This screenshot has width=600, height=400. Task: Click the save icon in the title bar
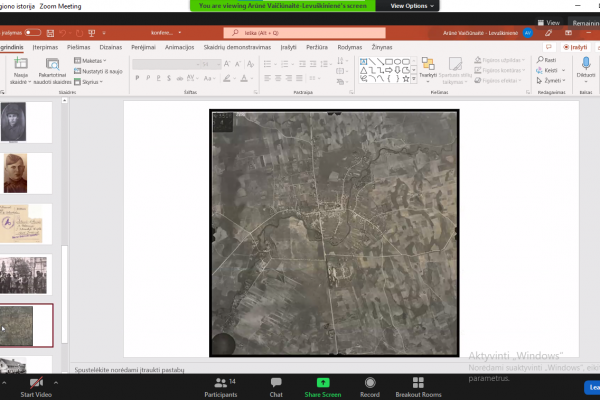[50, 33]
